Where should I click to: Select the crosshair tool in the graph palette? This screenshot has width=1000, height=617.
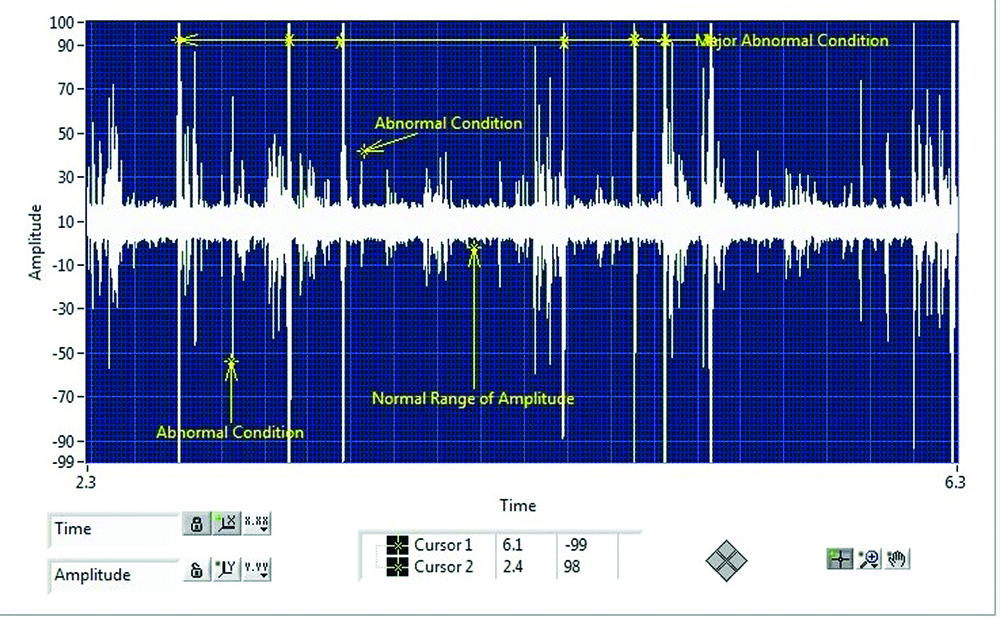840,559
